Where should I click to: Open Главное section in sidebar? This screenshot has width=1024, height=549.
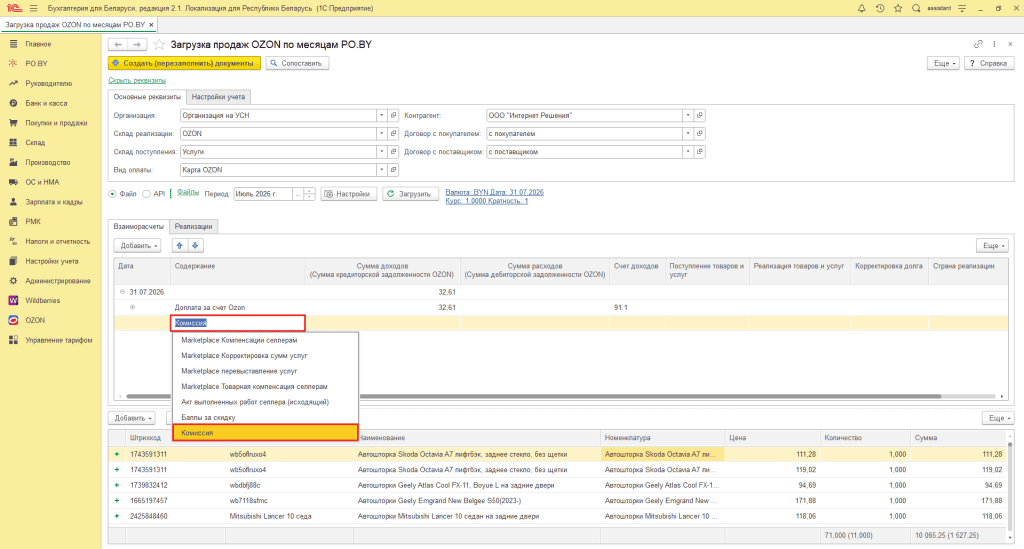click(x=38, y=44)
